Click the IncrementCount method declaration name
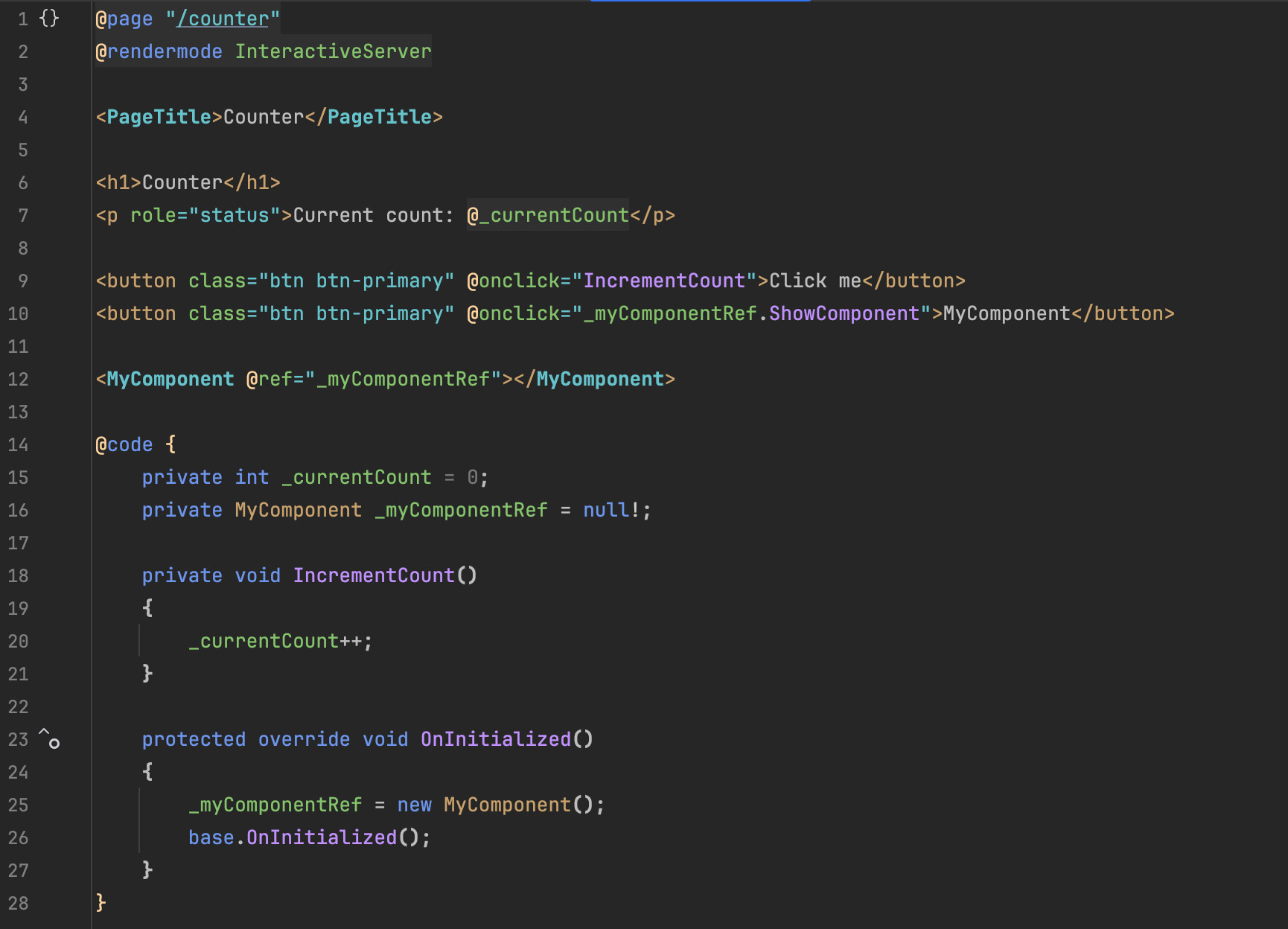 tap(374, 575)
